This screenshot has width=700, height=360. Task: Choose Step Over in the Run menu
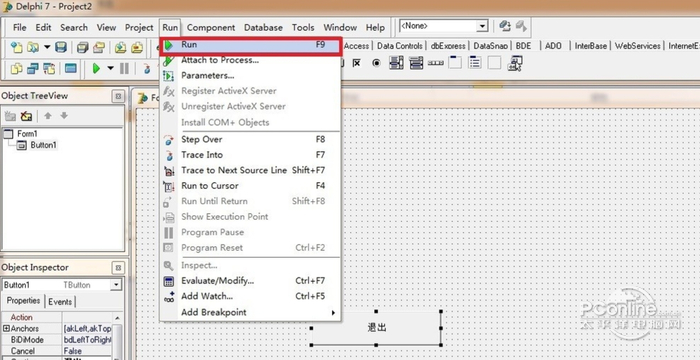tap(250, 139)
